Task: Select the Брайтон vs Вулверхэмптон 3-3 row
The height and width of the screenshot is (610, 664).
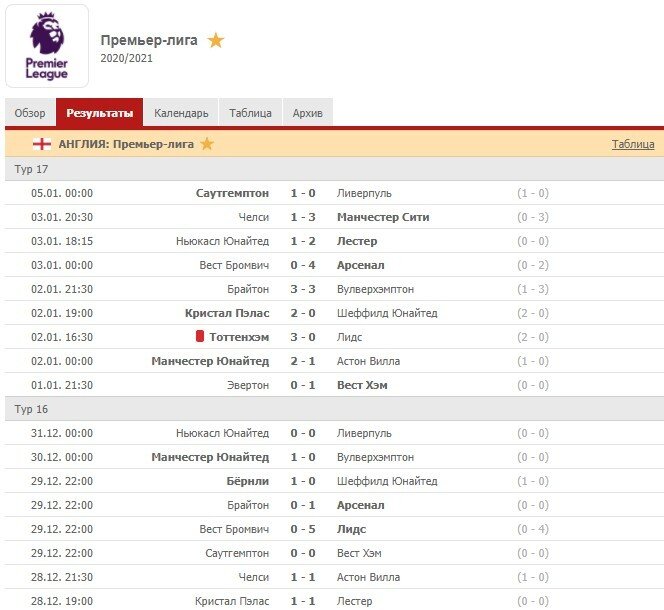Action: (303, 289)
